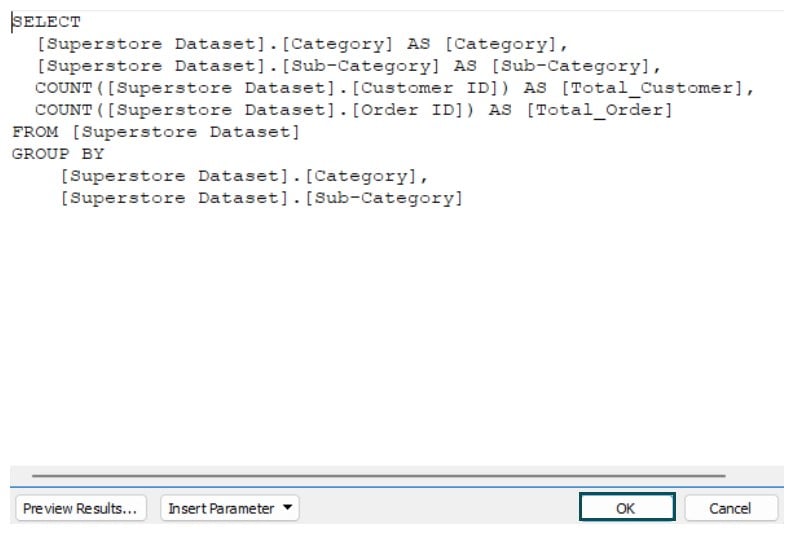The height and width of the screenshot is (533, 786).
Task: Click the [Total_Customer] alias text
Action: 652,88
